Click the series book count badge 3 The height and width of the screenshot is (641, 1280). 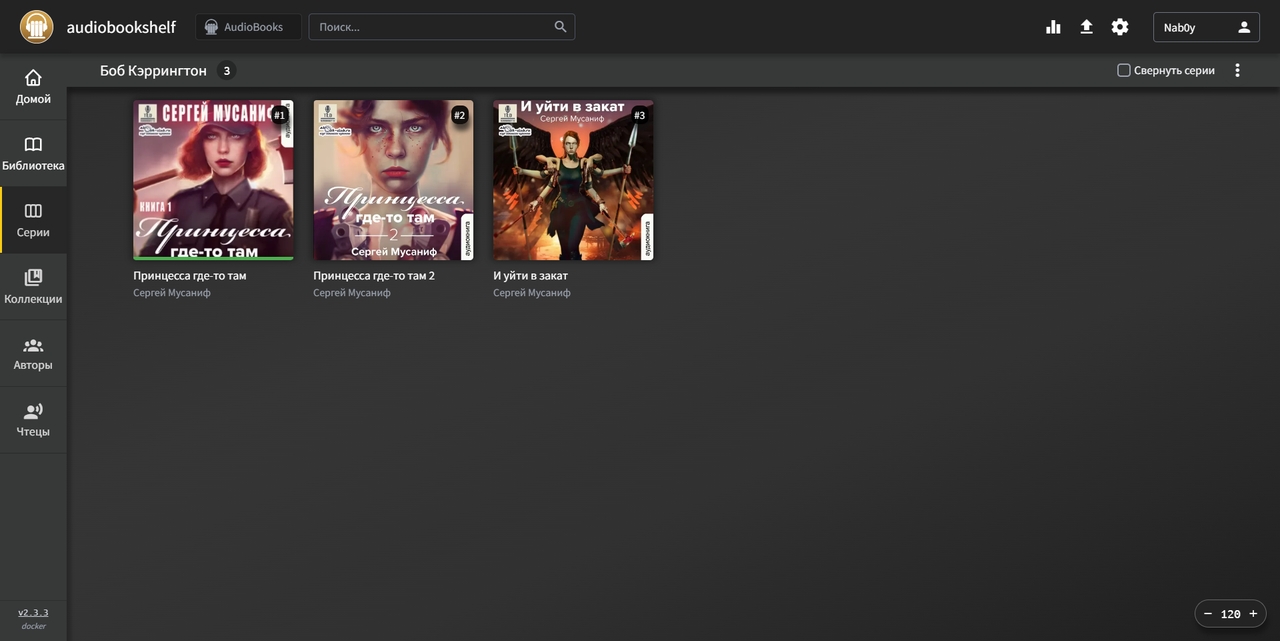coord(227,70)
